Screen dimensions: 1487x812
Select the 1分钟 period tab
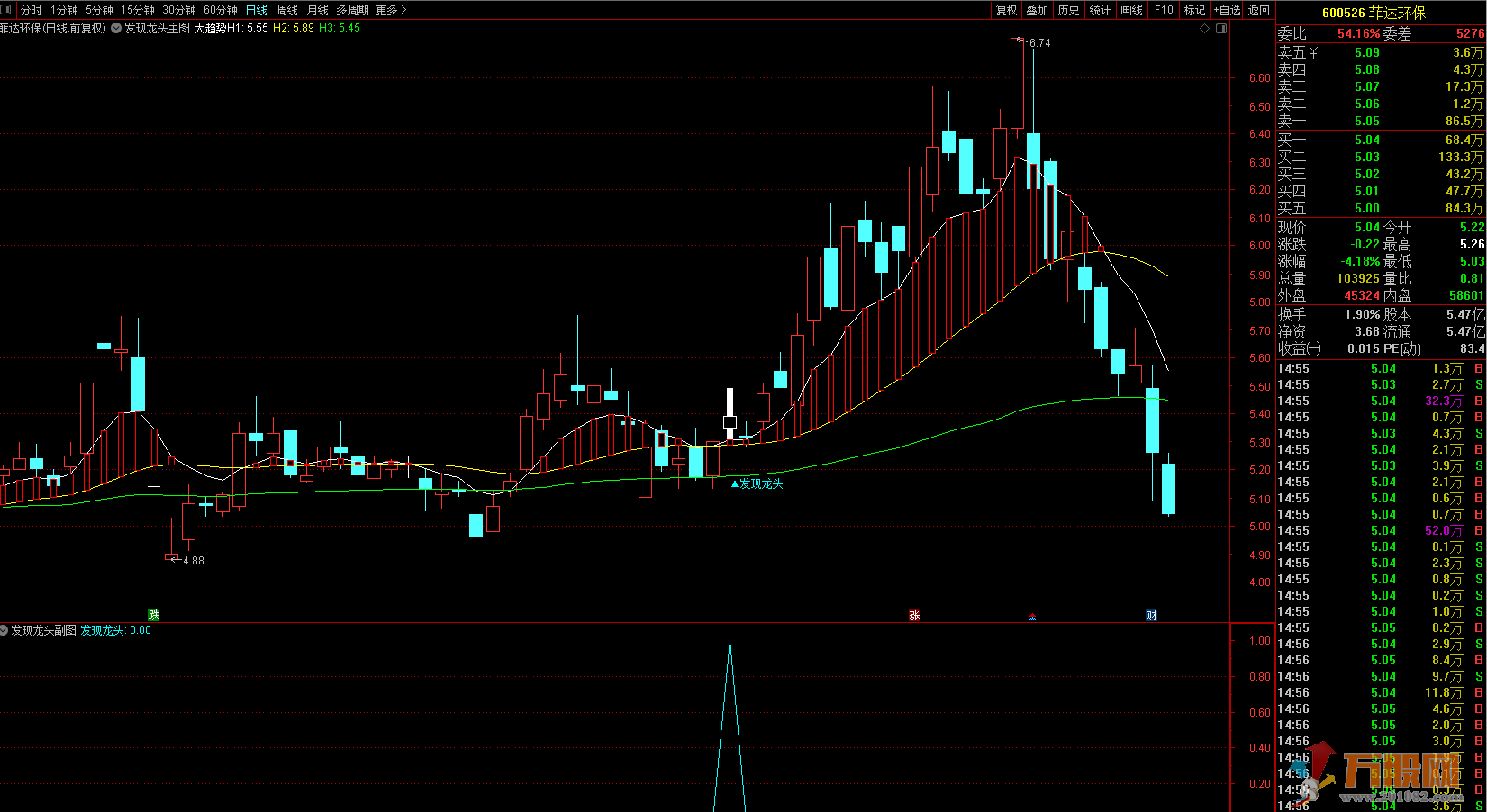pyautogui.click(x=64, y=10)
